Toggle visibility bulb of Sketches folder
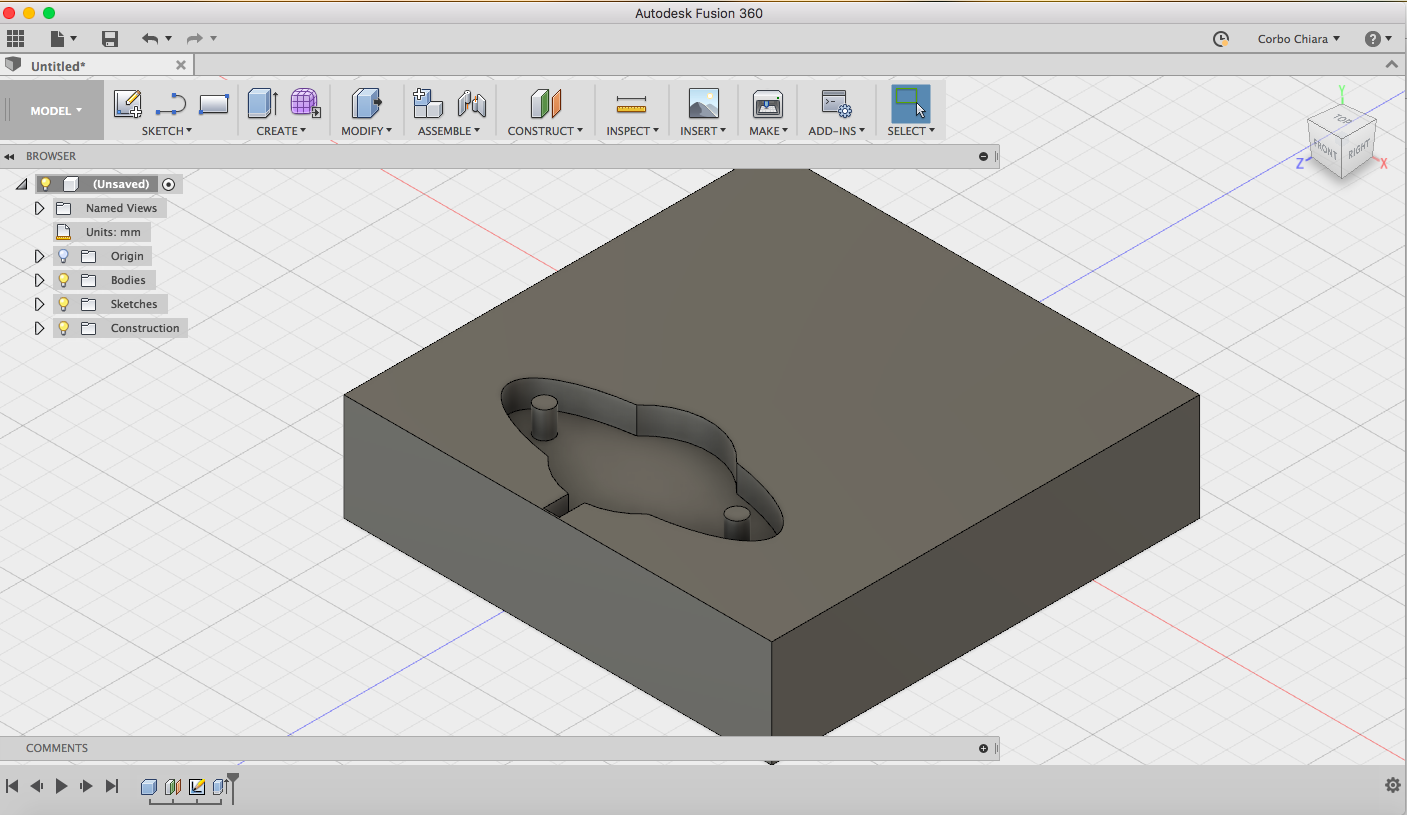This screenshot has height=815, width=1407. click(64, 304)
